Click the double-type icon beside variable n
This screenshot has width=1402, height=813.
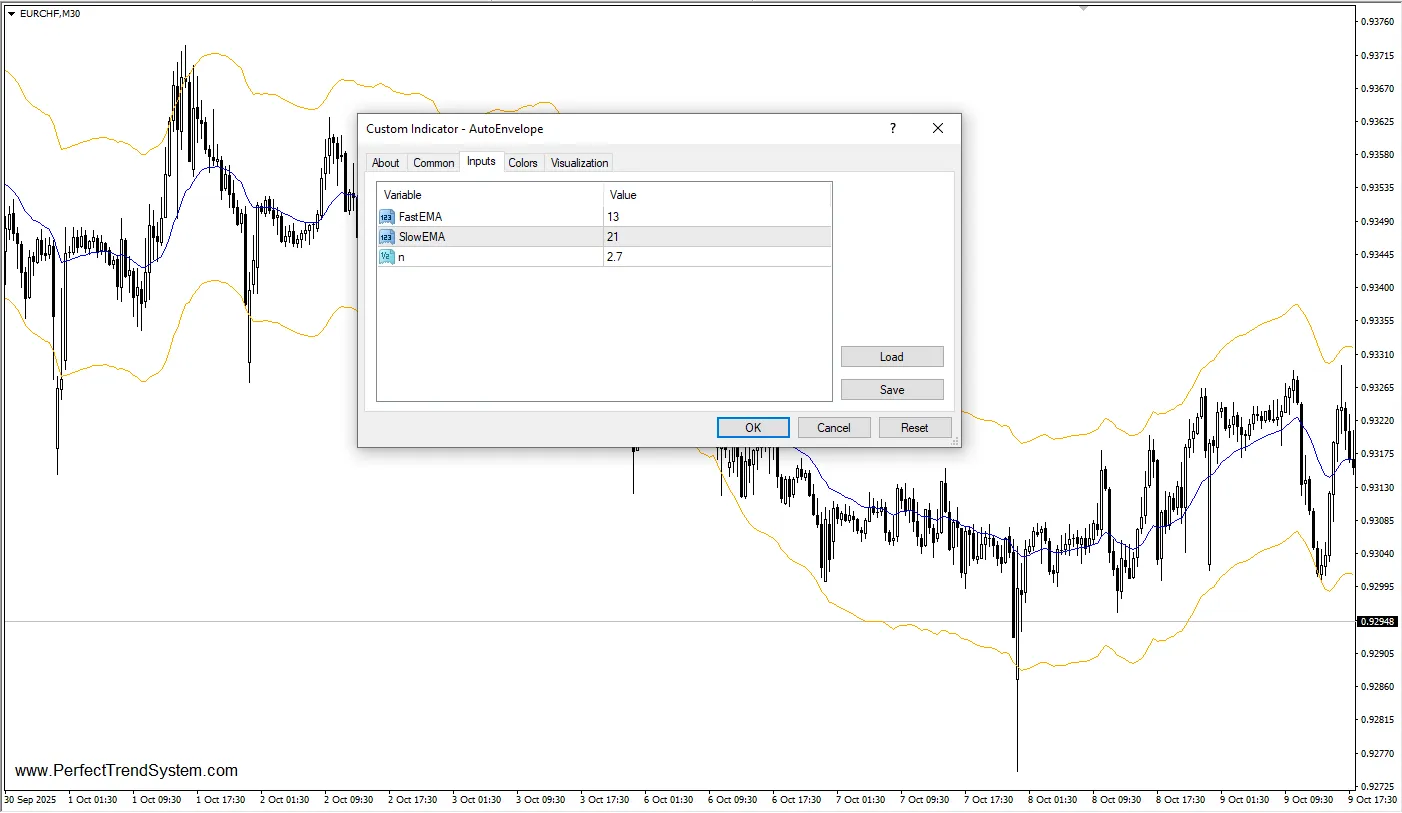pos(386,257)
